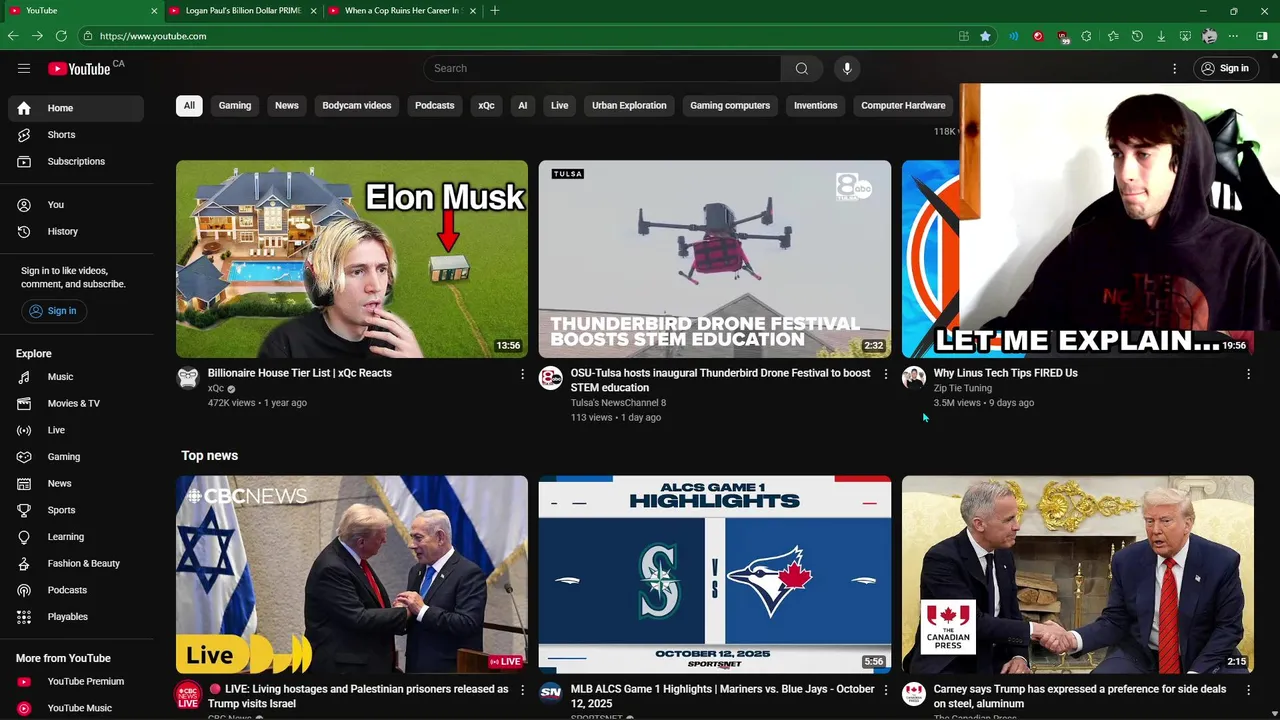Go to Home in sidebar
1280x720 pixels.
(76, 108)
